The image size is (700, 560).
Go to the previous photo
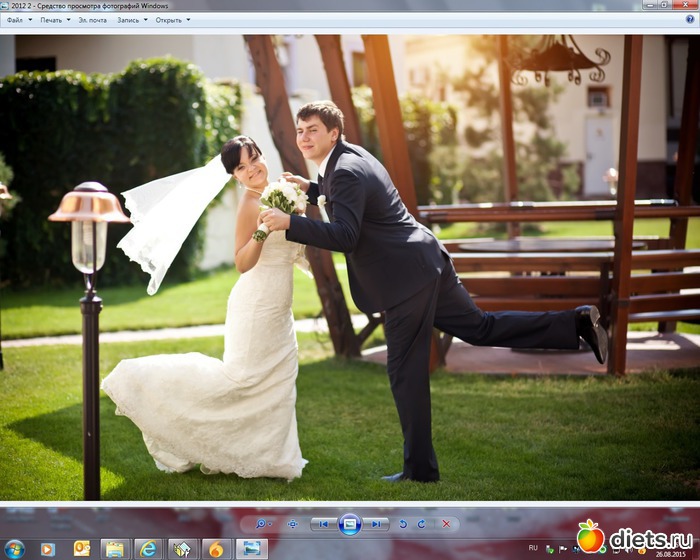(x=323, y=523)
